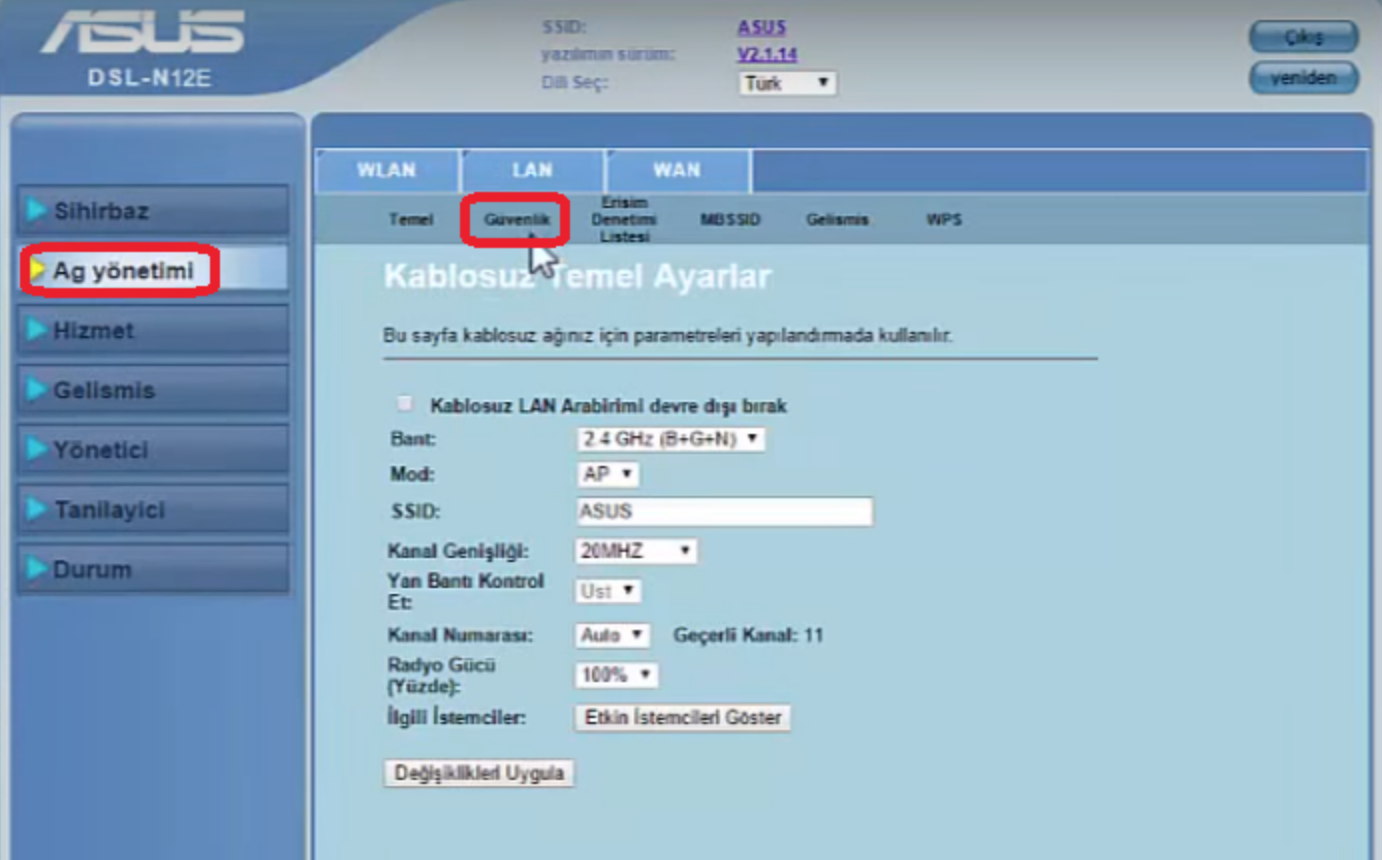Open the Yan Bantı Kontrol Et dropdown

point(609,591)
